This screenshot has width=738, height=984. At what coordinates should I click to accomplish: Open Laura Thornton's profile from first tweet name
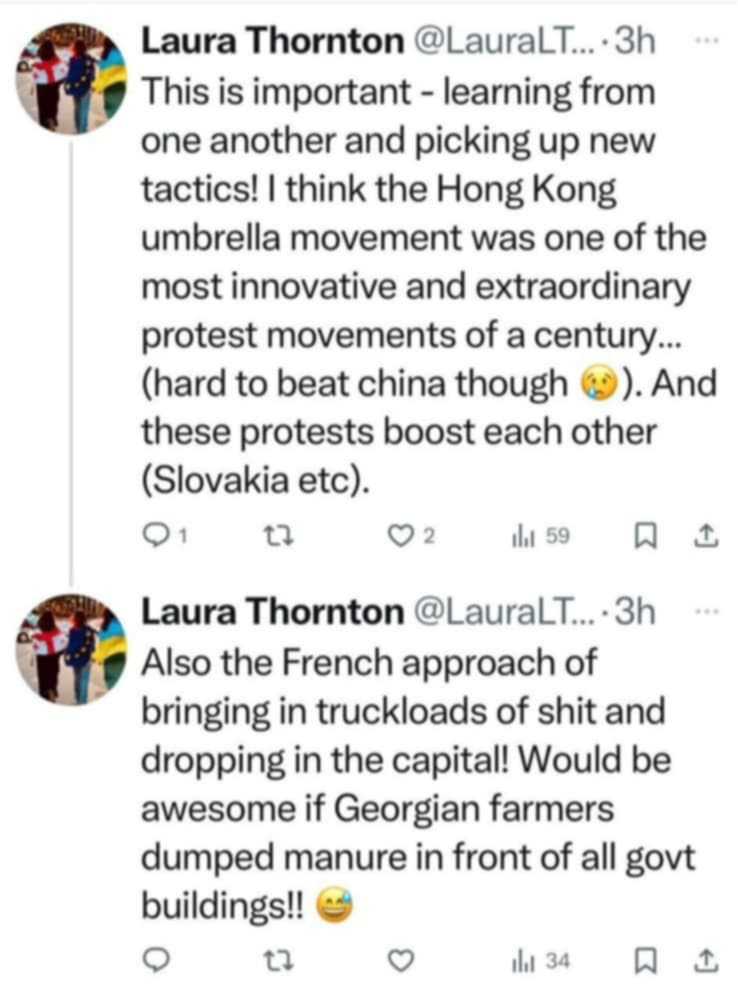tap(270, 41)
